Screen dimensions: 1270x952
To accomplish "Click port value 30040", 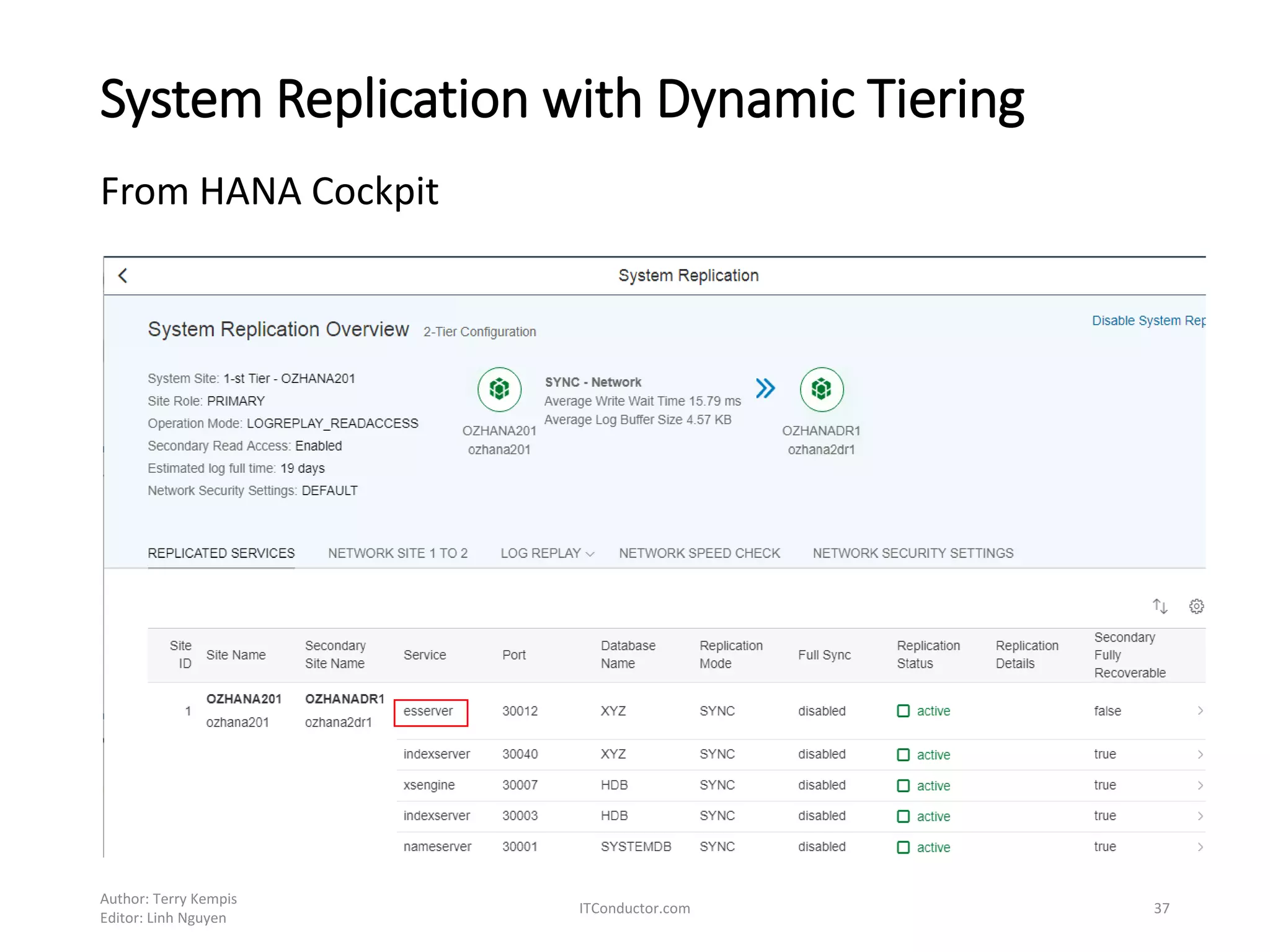I will click(520, 754).
